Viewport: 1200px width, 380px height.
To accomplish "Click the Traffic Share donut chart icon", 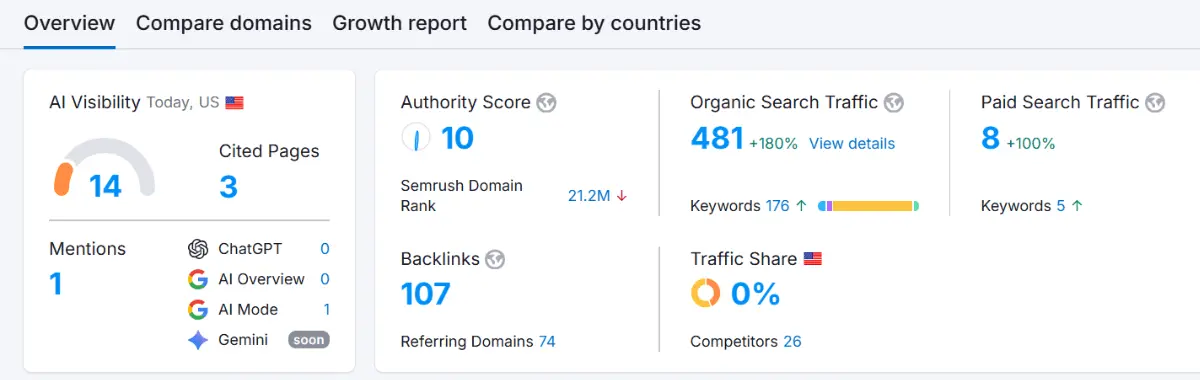I will [706, 294].
